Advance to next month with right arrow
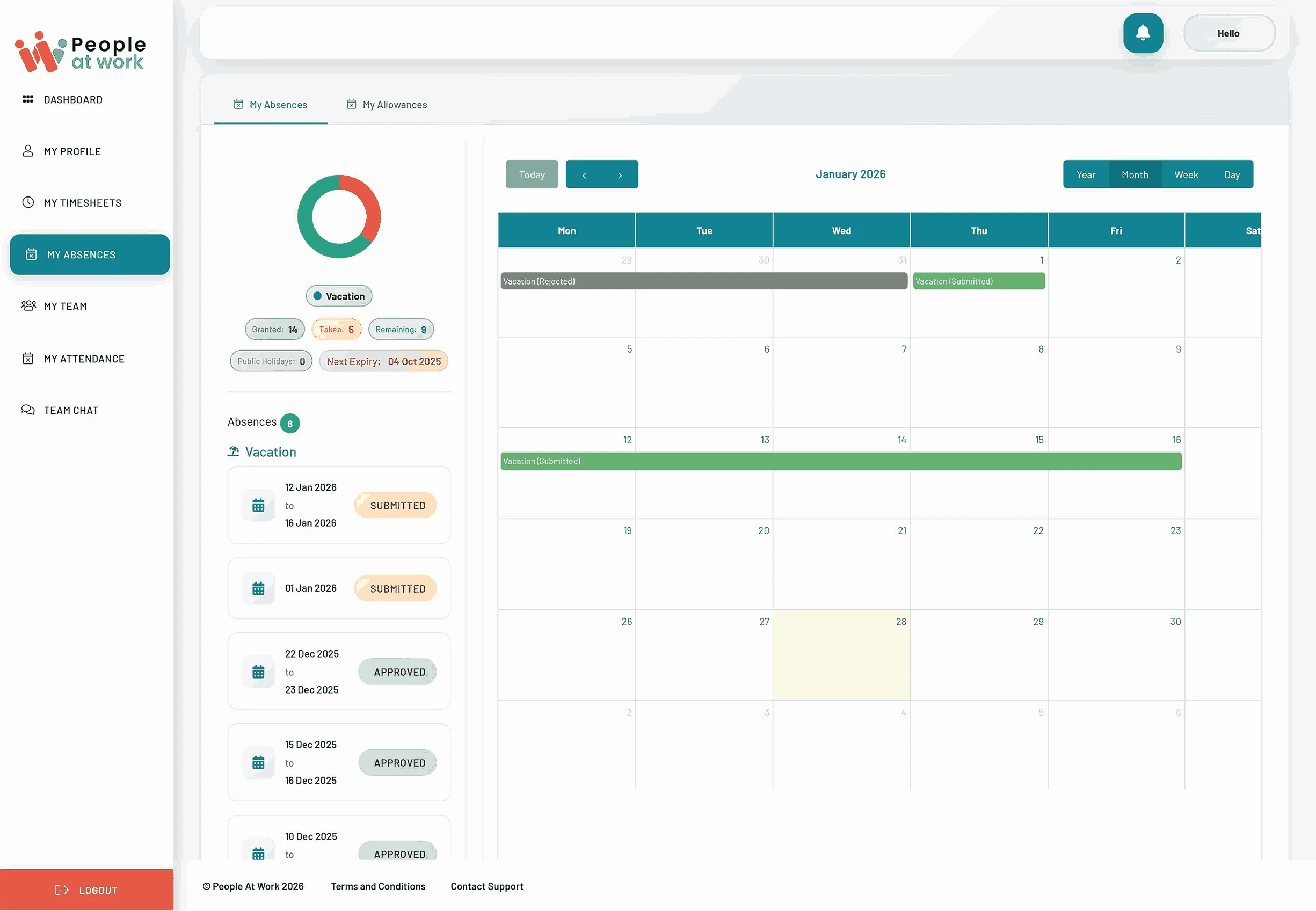This screenshot has width=1316, height=911. [x=620, y=174]
